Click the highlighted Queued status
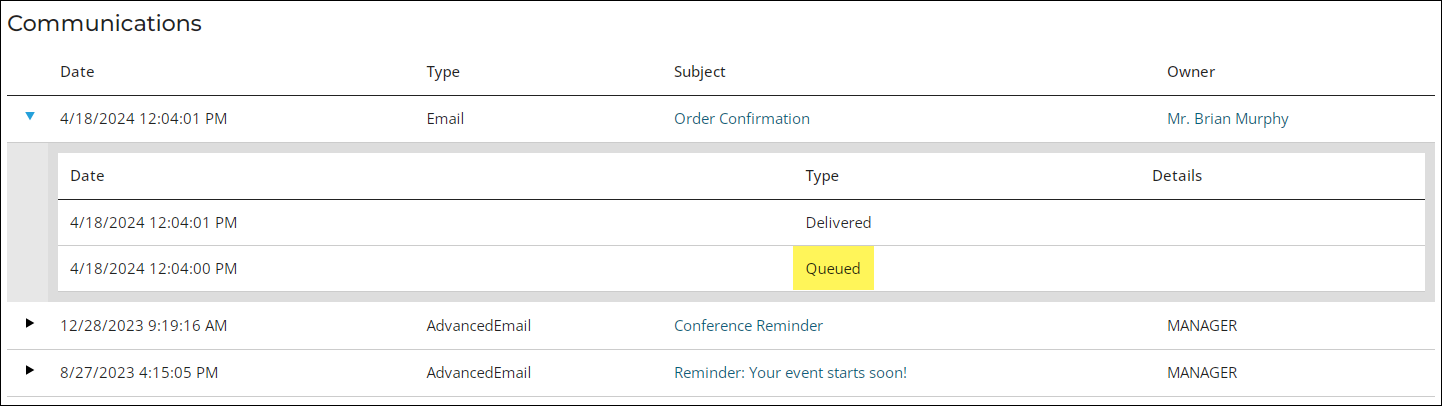The image size is (1442, 406). [833, 268]
